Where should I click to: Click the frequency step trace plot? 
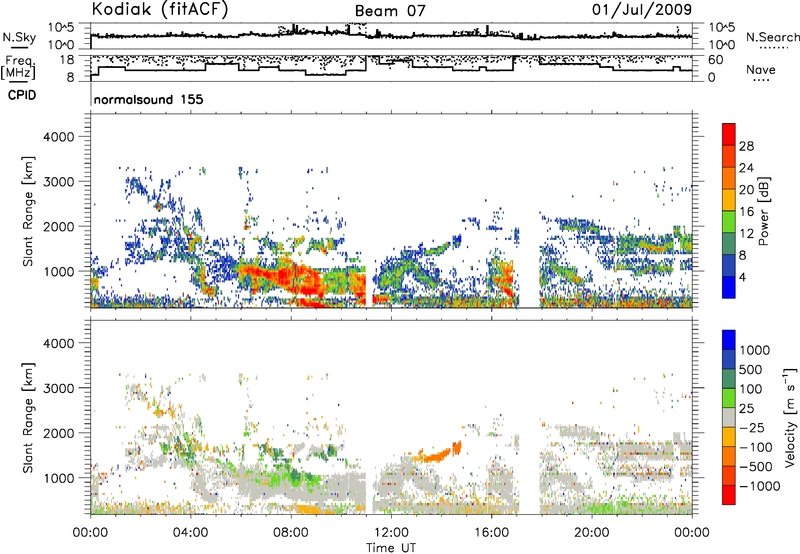pyautogui.click(x=391, y=68)
